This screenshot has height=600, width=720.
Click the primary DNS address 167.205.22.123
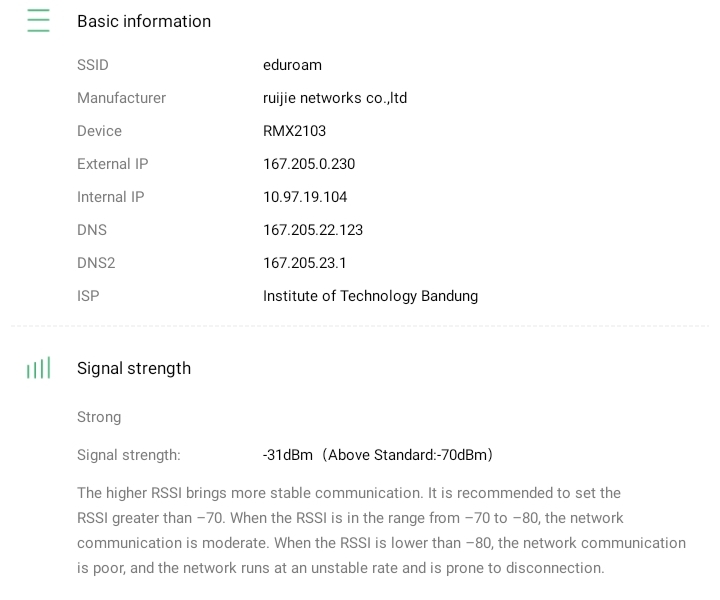coord(313,230)
